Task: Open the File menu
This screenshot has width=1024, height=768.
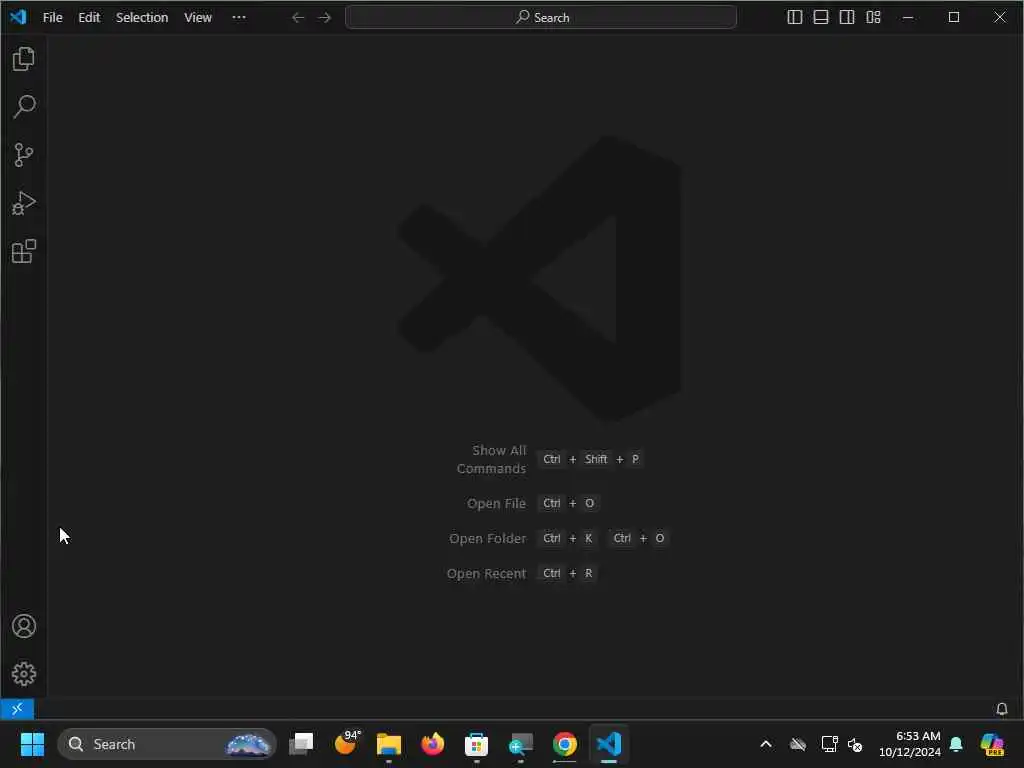Action: click(x=52, y=18)
